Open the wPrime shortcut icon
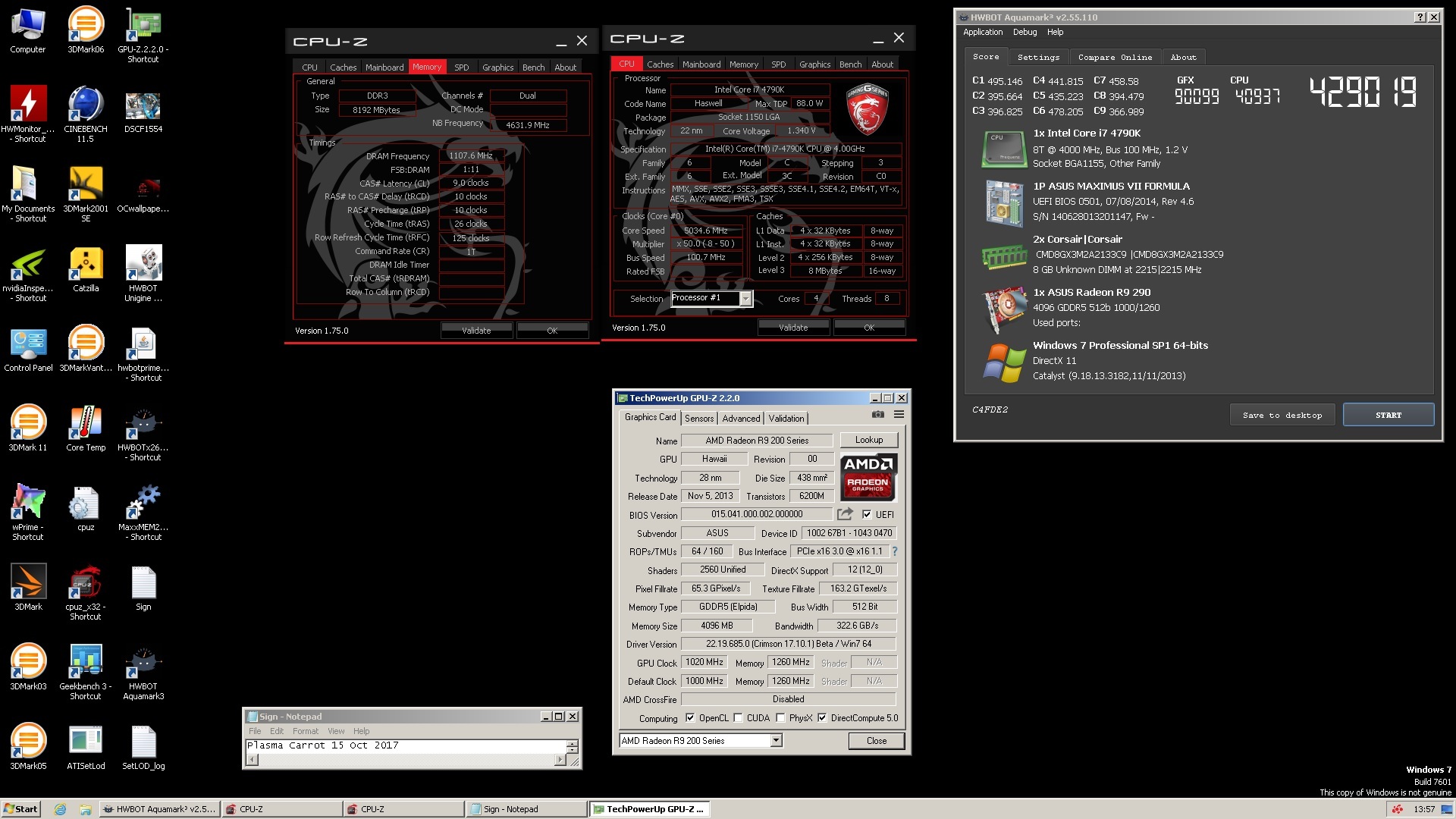1456x819 pixels. point(29,513)
